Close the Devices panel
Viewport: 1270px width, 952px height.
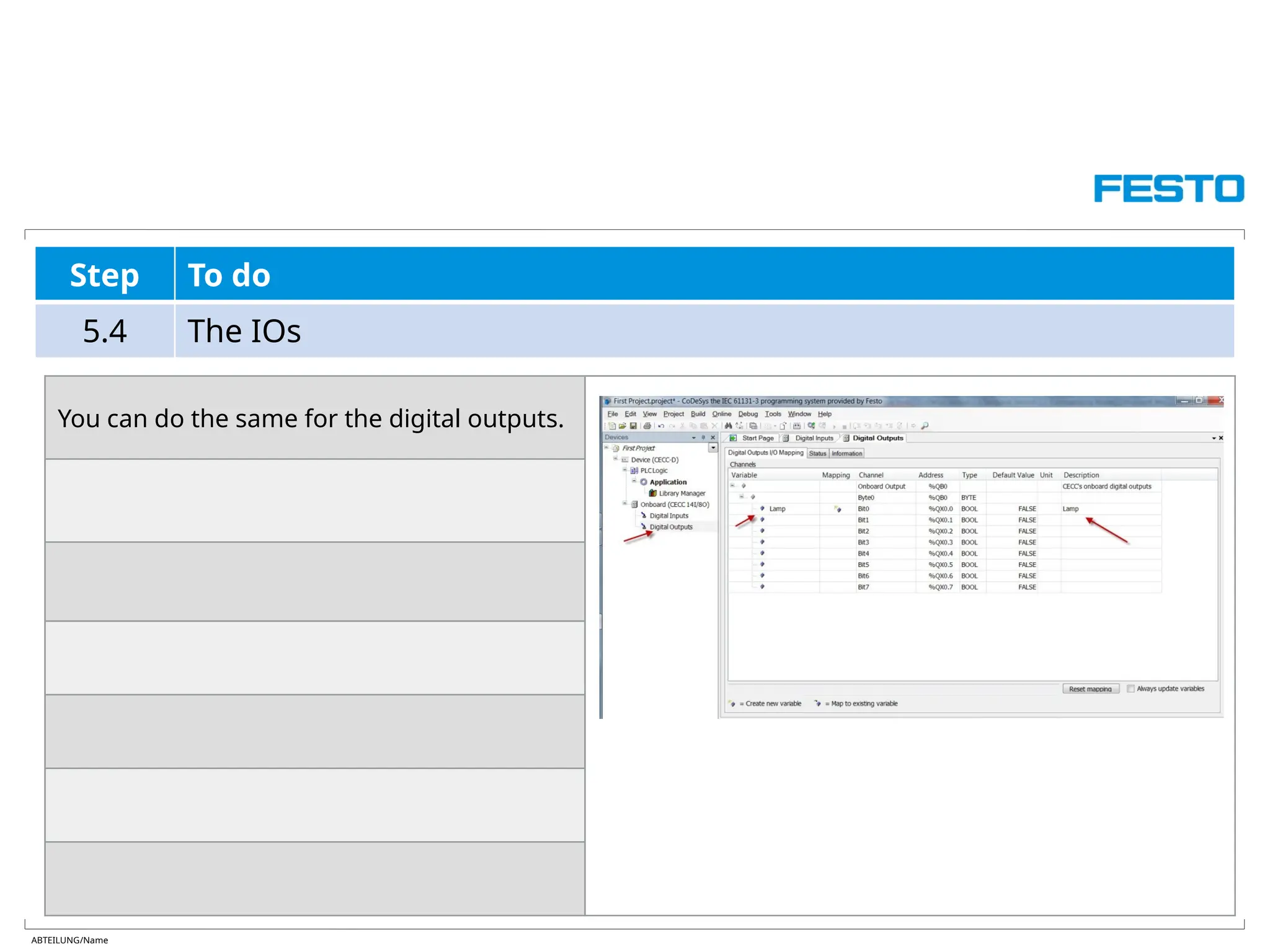(x=713, y=438)
